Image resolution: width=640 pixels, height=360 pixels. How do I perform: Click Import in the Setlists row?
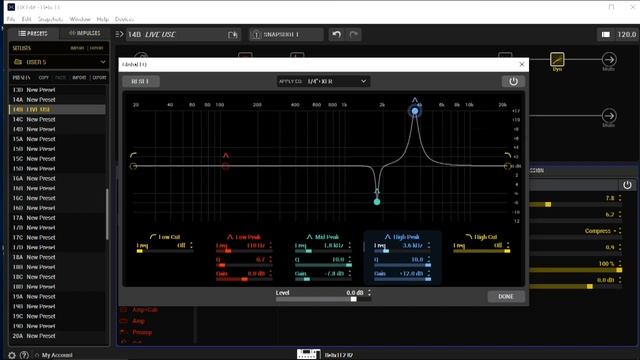pyautogui.click(x=77, y=48)
